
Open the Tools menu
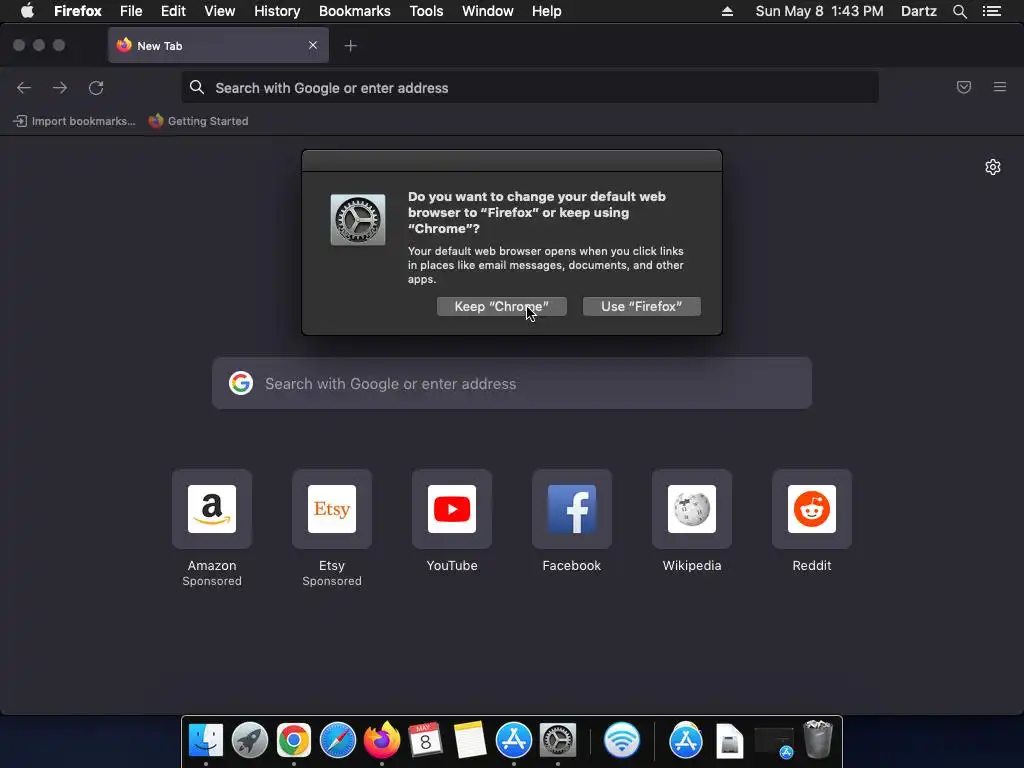tap(426, 11)
